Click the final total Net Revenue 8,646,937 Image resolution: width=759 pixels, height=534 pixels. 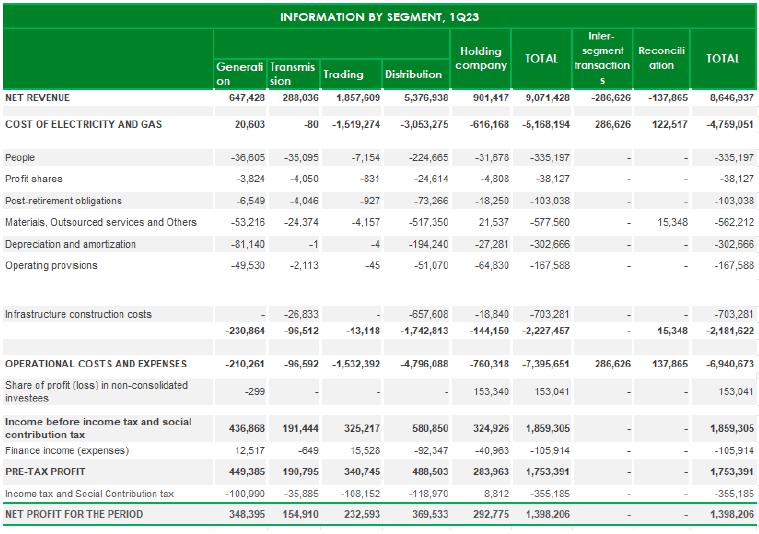pyautogui.click(x=729, y=99)
